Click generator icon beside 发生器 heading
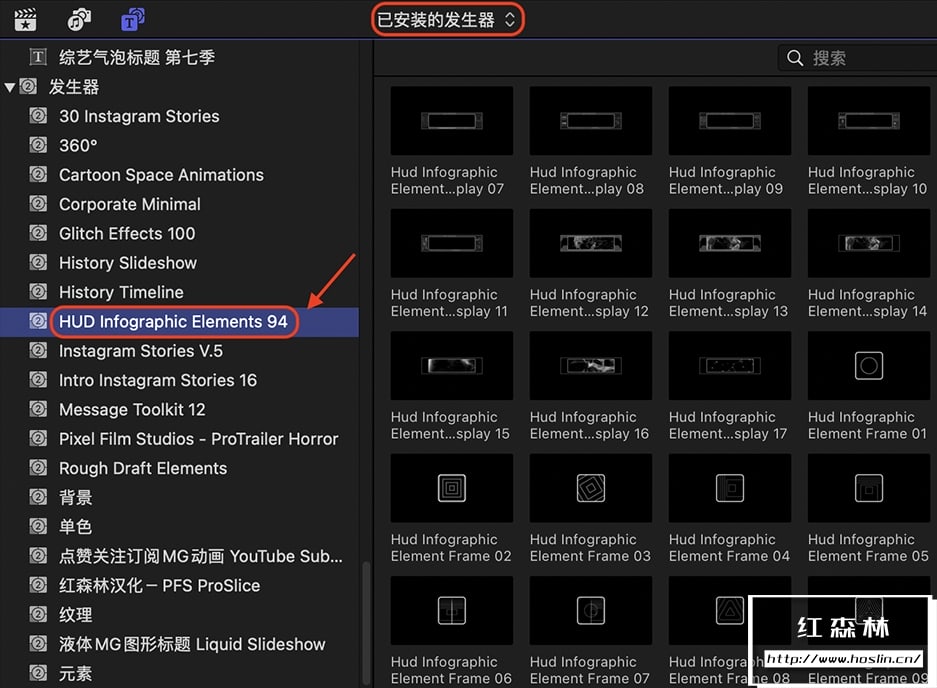Image resolution: width=937 pixels, height=688 pixels. (x=27, y=87)
